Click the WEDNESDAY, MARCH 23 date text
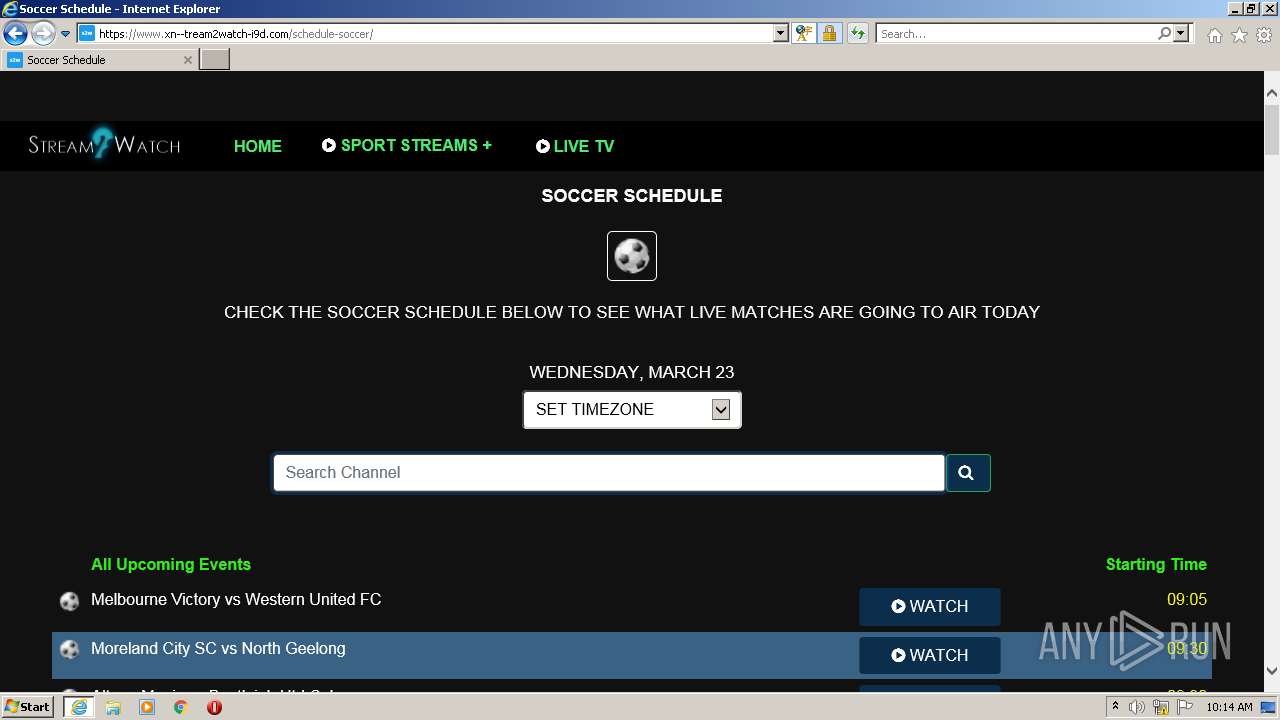The height and width of the screenshot is (720, 1280). tap(632, 372)
